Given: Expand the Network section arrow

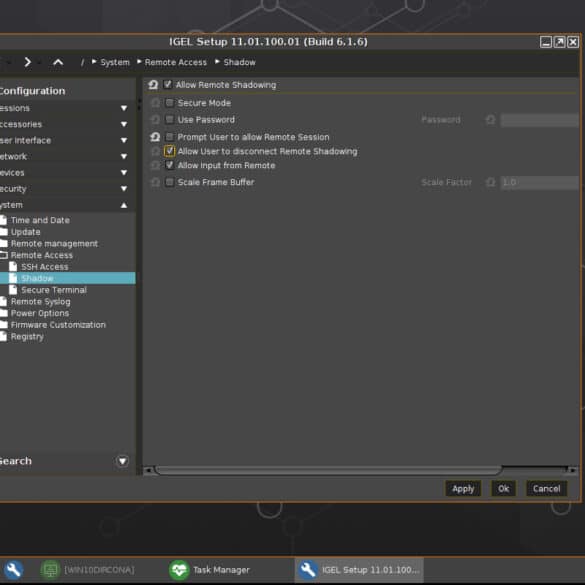Looking at the screenshot, I should pyautogui.click(x=124, y=156).
